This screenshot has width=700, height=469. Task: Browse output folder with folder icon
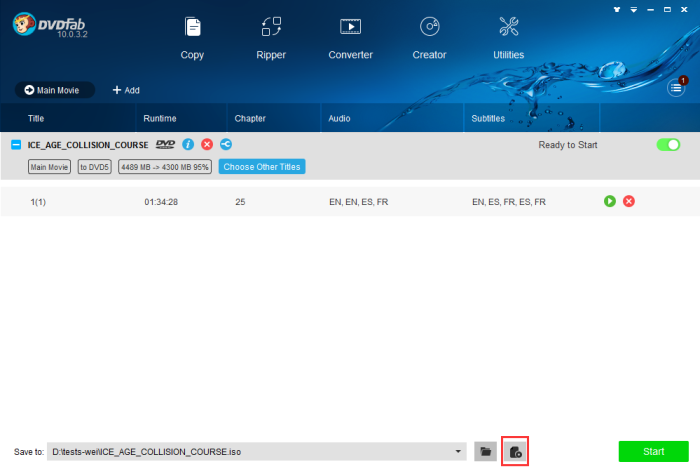pyautogui.click(x=485, y=452)
